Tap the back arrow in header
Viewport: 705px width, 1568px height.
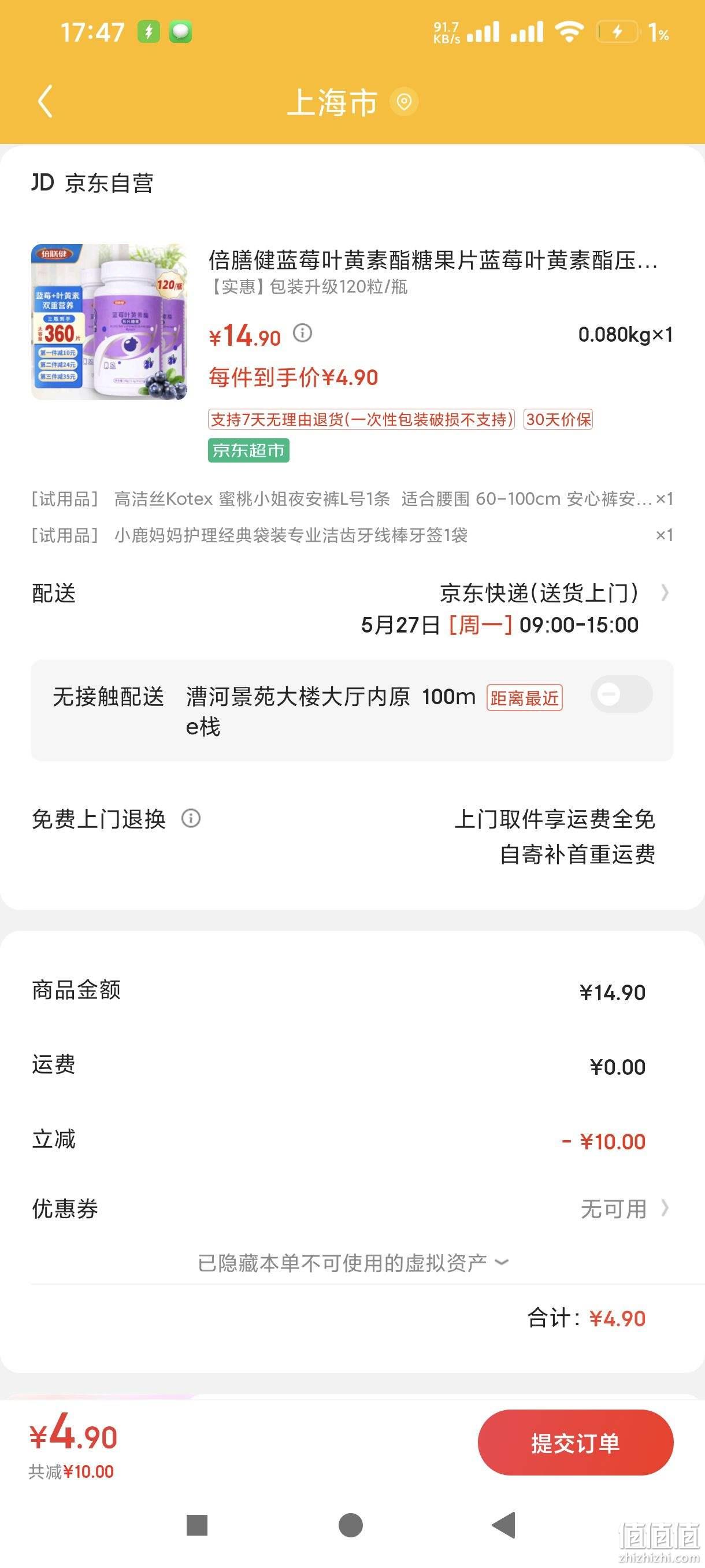click(46, 101)
